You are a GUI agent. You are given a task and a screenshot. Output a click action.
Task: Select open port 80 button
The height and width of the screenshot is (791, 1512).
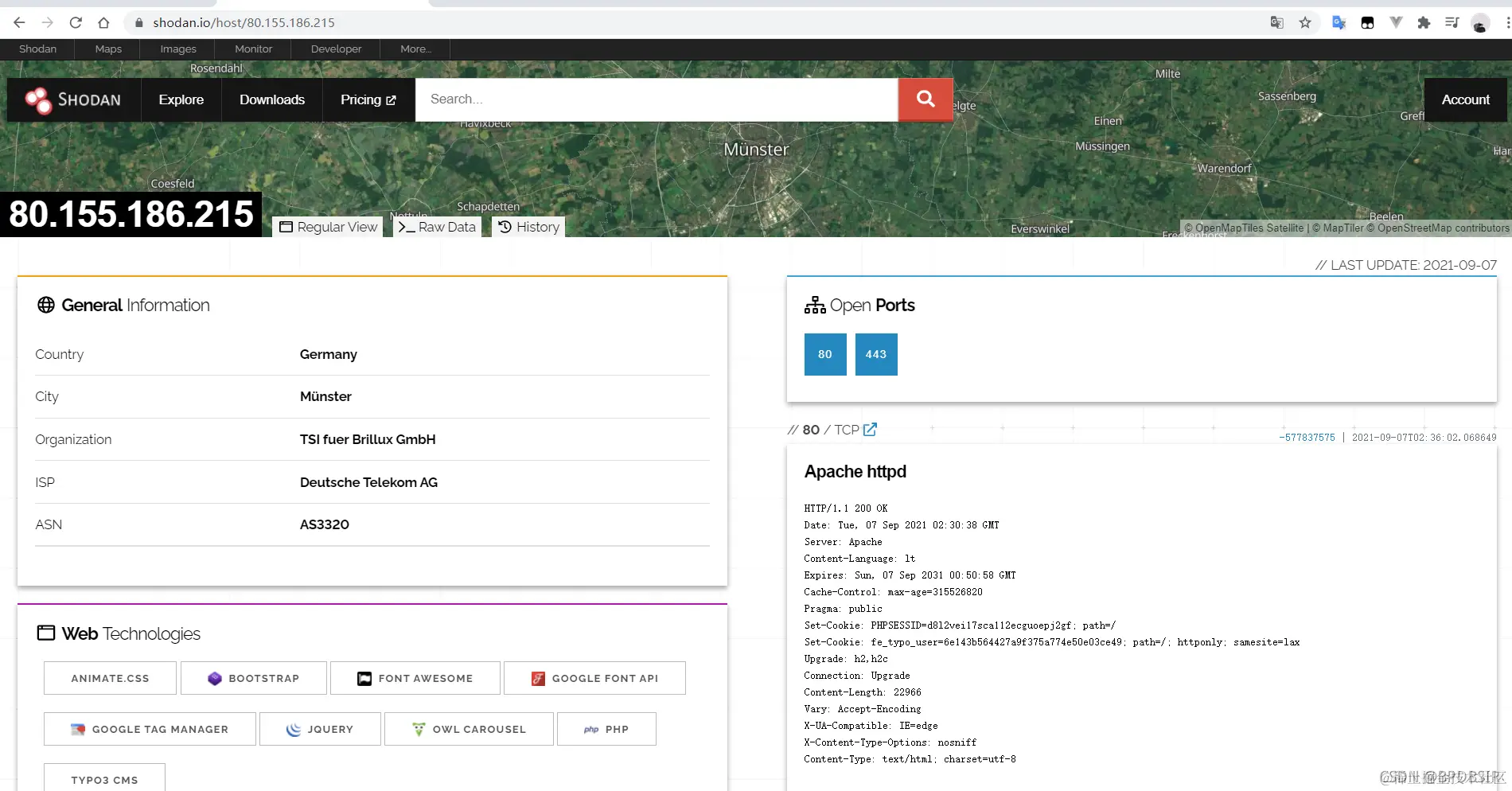[825, 354]
